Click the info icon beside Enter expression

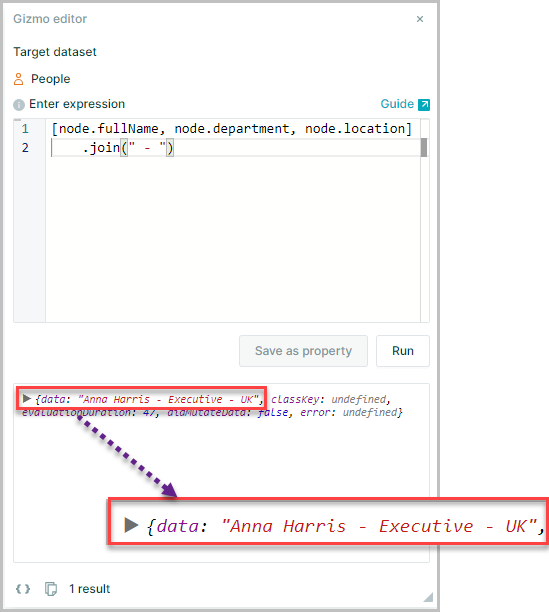pos(19,105)
